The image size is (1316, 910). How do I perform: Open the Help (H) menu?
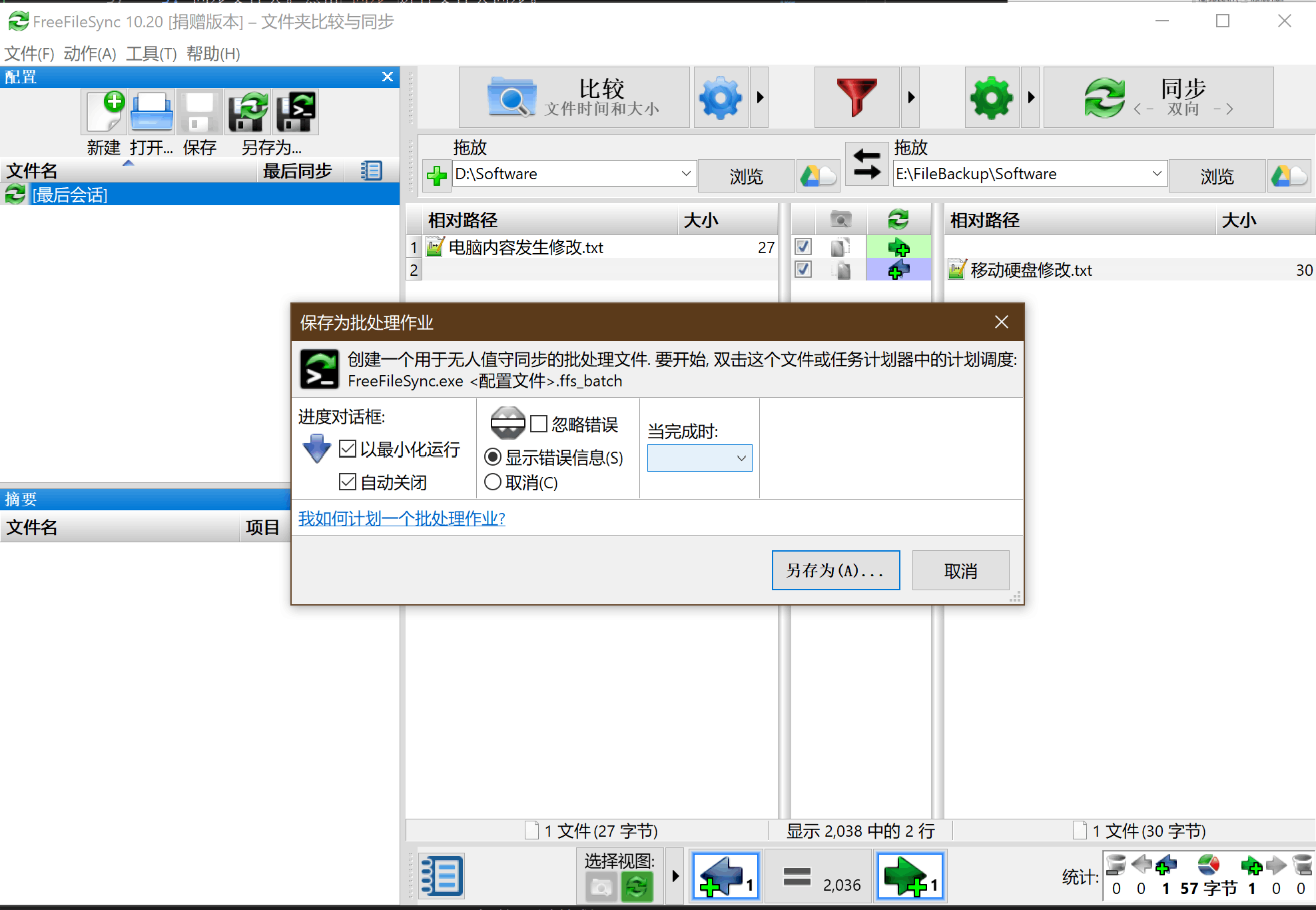point(213,53)
